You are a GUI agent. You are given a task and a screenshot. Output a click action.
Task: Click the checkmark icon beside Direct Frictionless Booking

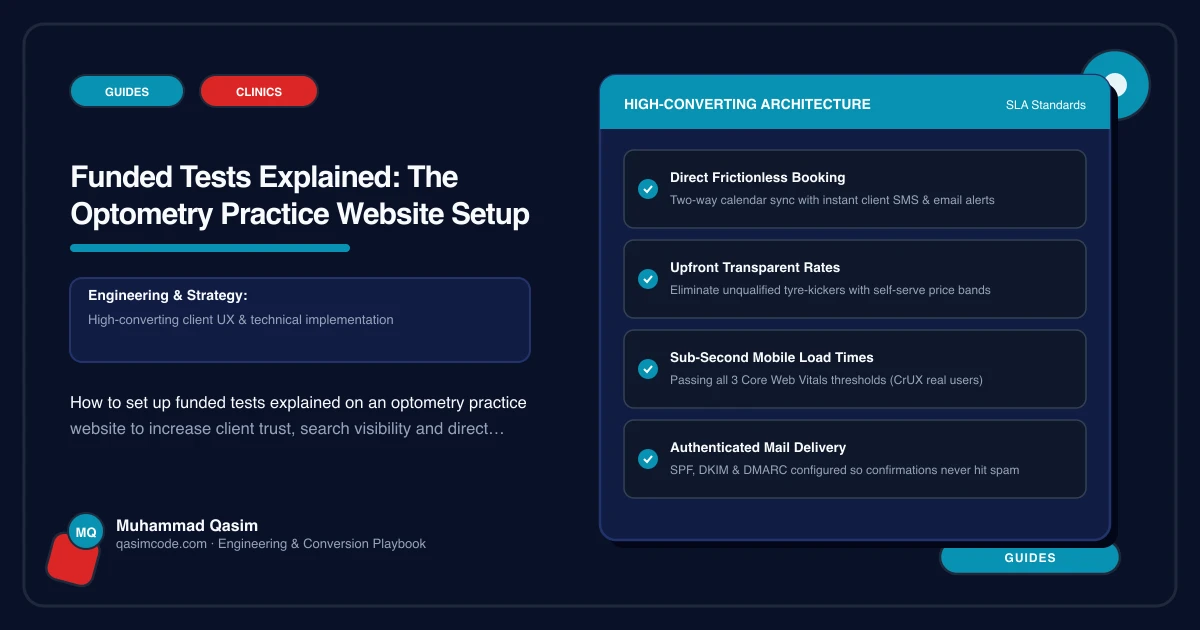(x=647, y=188)
